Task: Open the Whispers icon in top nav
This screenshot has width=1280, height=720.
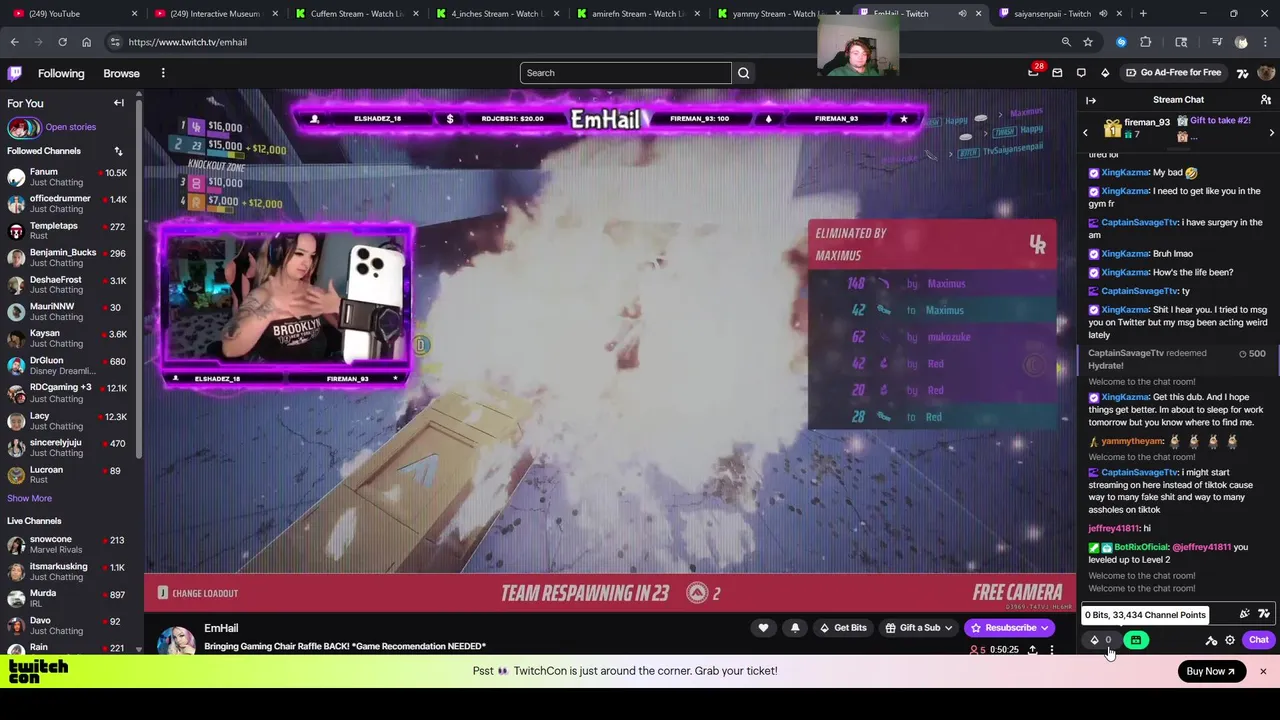Action: click(x=1081, y=73)
